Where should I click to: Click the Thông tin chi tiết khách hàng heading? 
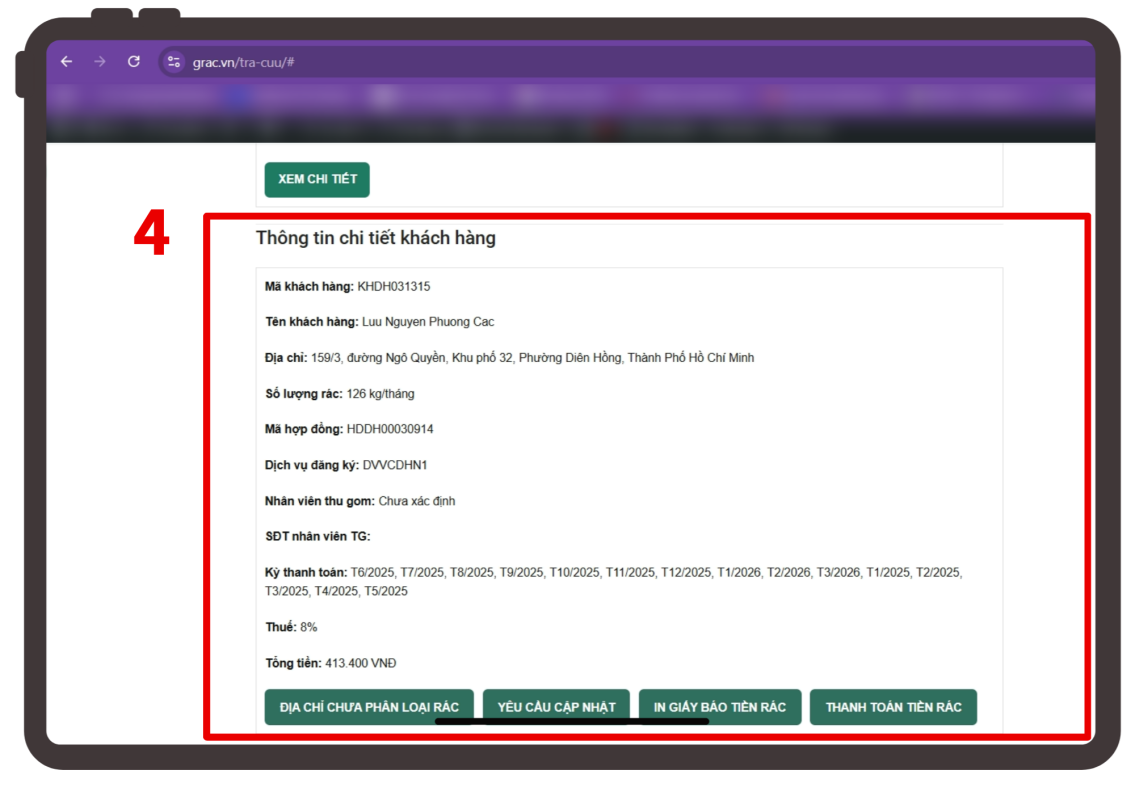coord(375,238)
